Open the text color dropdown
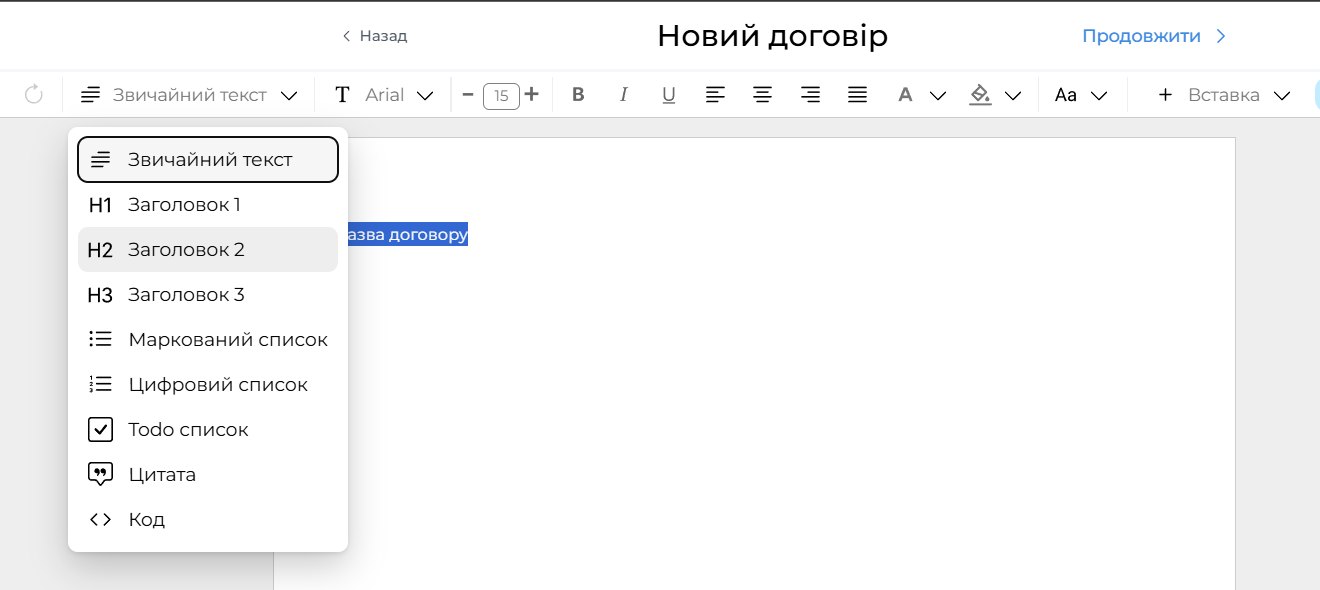This screenshot has width=1320, height=590. (x=920, y=95)
